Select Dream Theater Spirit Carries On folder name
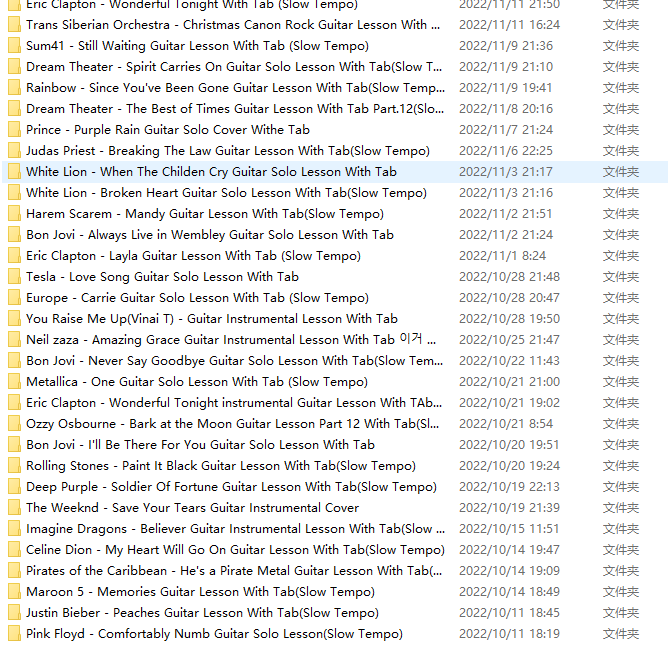 (x=234, y=66)
